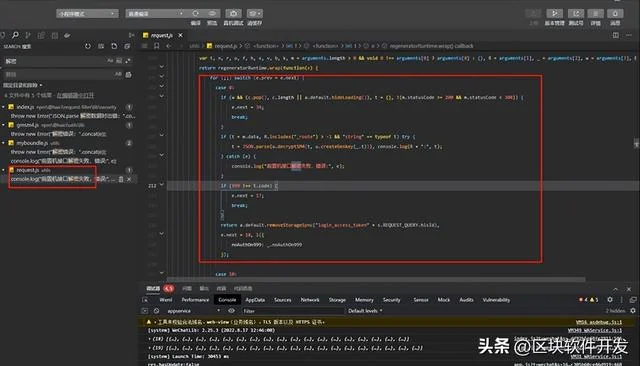Click the replace all icon
Viewport: 640px width, 366px height.
click(129, 74)
